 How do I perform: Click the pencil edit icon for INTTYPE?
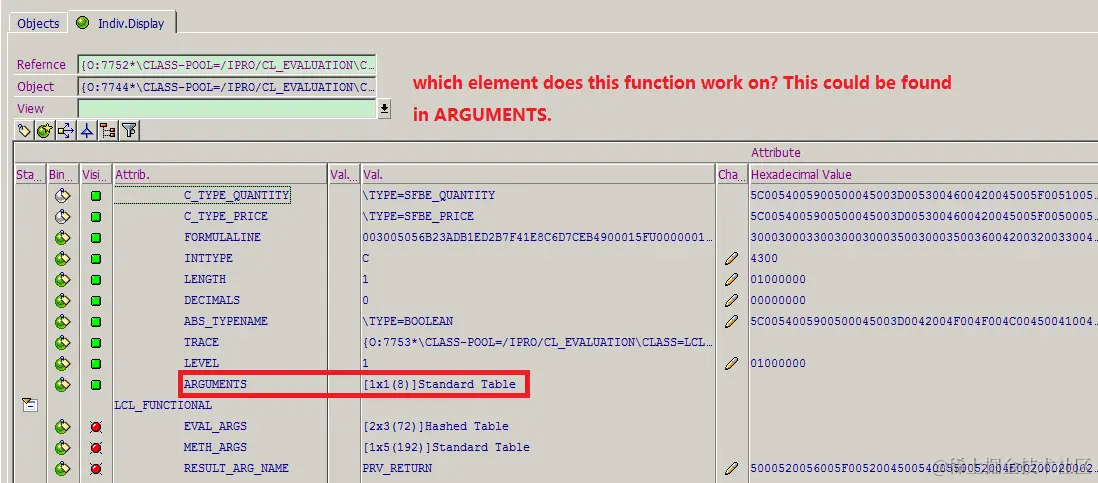click(x=732, y=258)
